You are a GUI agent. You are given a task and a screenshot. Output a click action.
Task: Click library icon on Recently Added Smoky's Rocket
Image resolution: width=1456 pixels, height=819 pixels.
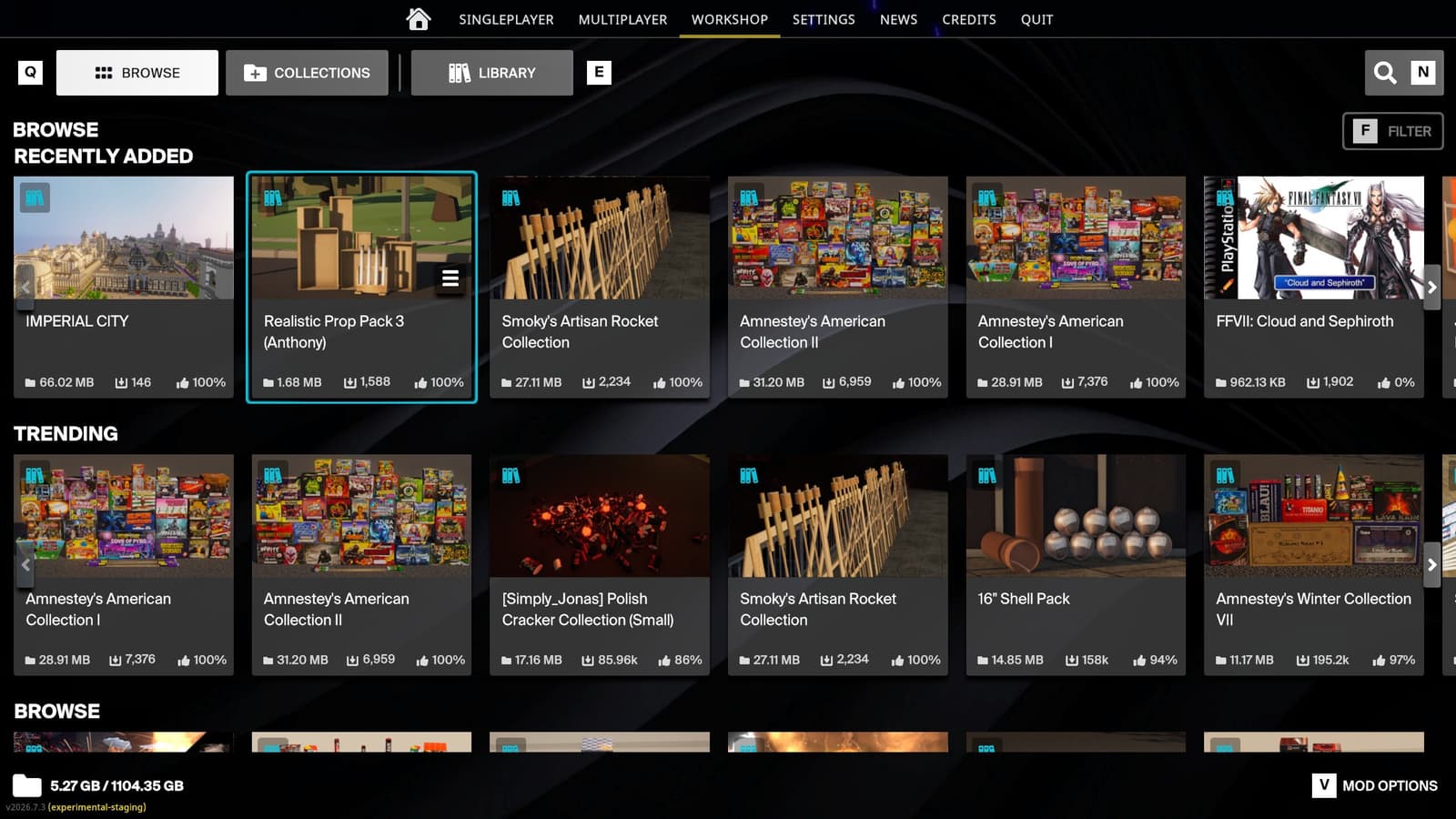click(x=511, y=197)
